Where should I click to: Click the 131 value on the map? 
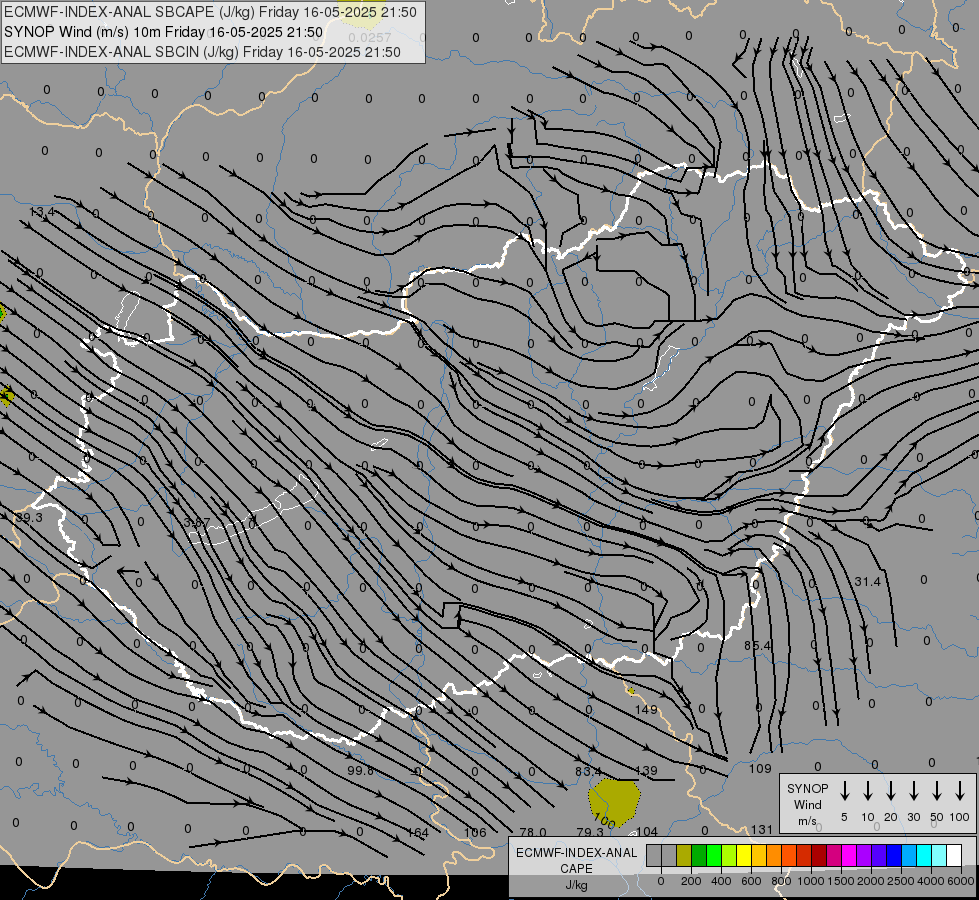tap(762, 829)
